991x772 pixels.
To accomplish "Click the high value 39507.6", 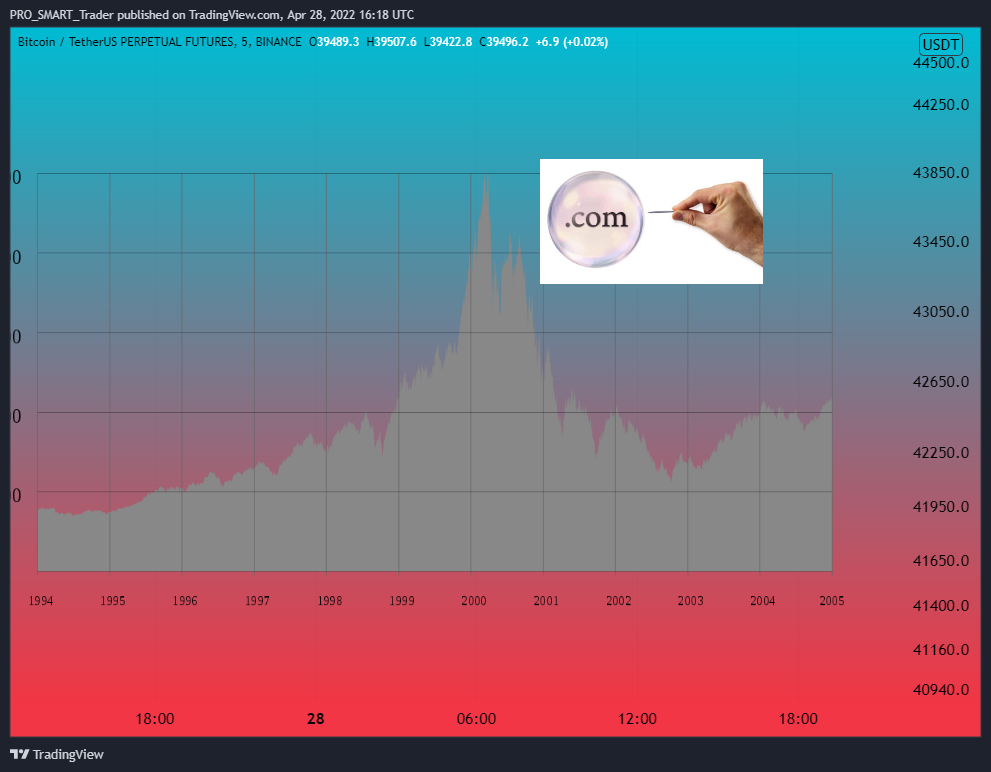I will pos(395,42).
